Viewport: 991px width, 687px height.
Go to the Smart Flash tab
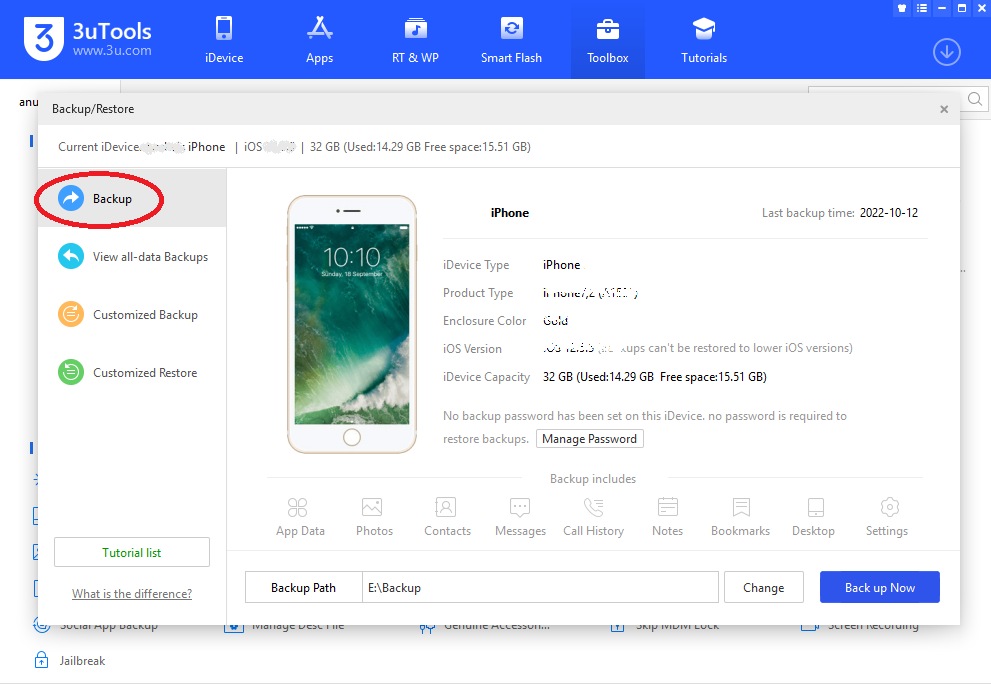[511, 40]
